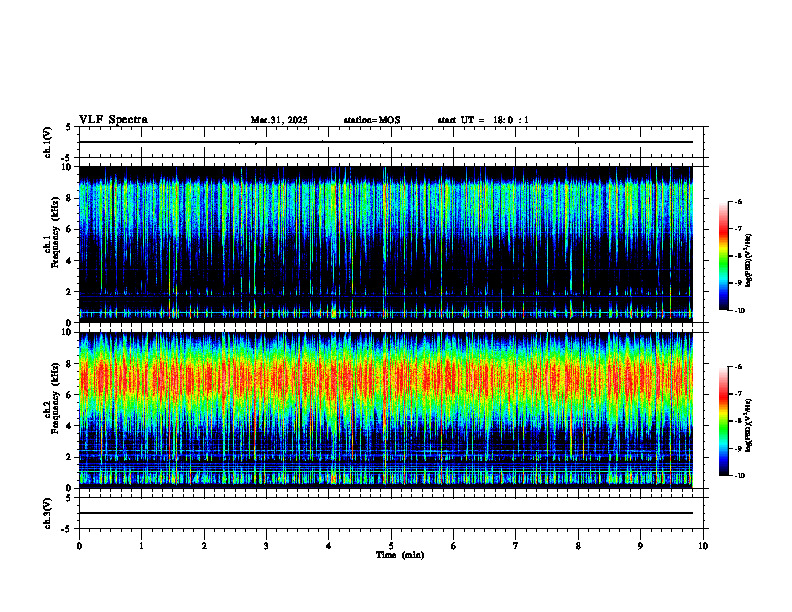792x612 pixels.
Task: Click "-7" tick on ch.1 color bar
Action: point(738,229)
